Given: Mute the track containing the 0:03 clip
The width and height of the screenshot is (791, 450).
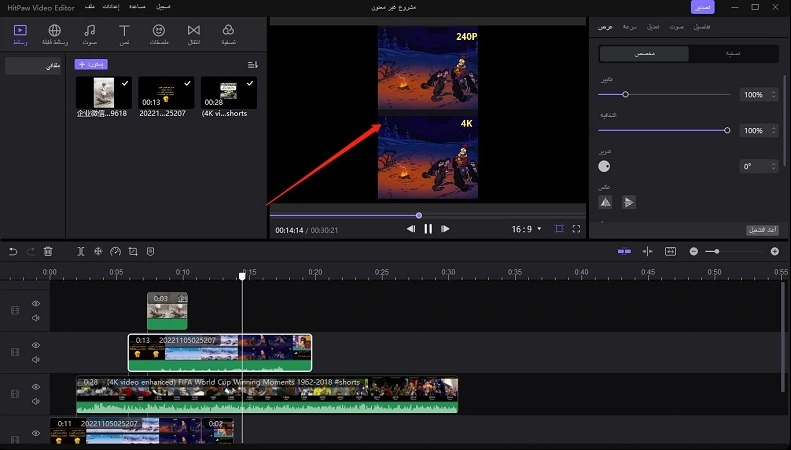Looking at the screenshot, I should point(36,318).
